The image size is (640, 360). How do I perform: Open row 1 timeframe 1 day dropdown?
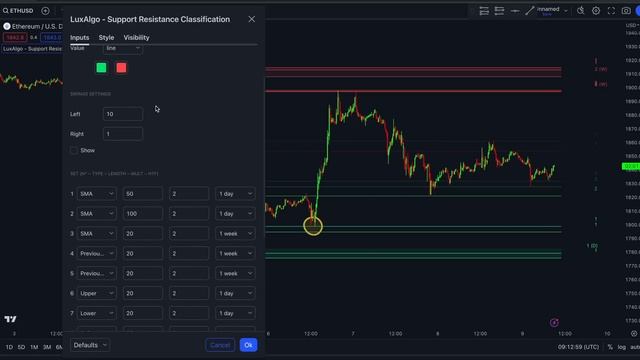[x=236, y=194]
